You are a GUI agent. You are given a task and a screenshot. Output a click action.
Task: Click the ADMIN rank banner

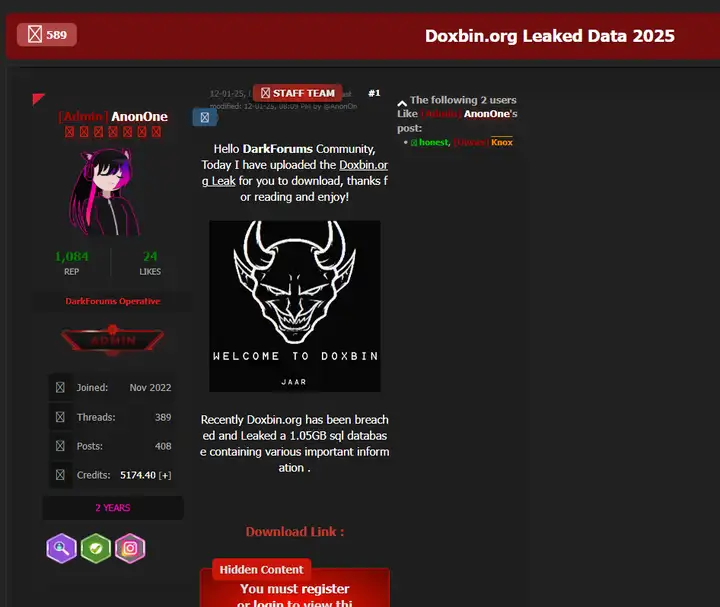[x=112, y=340]
